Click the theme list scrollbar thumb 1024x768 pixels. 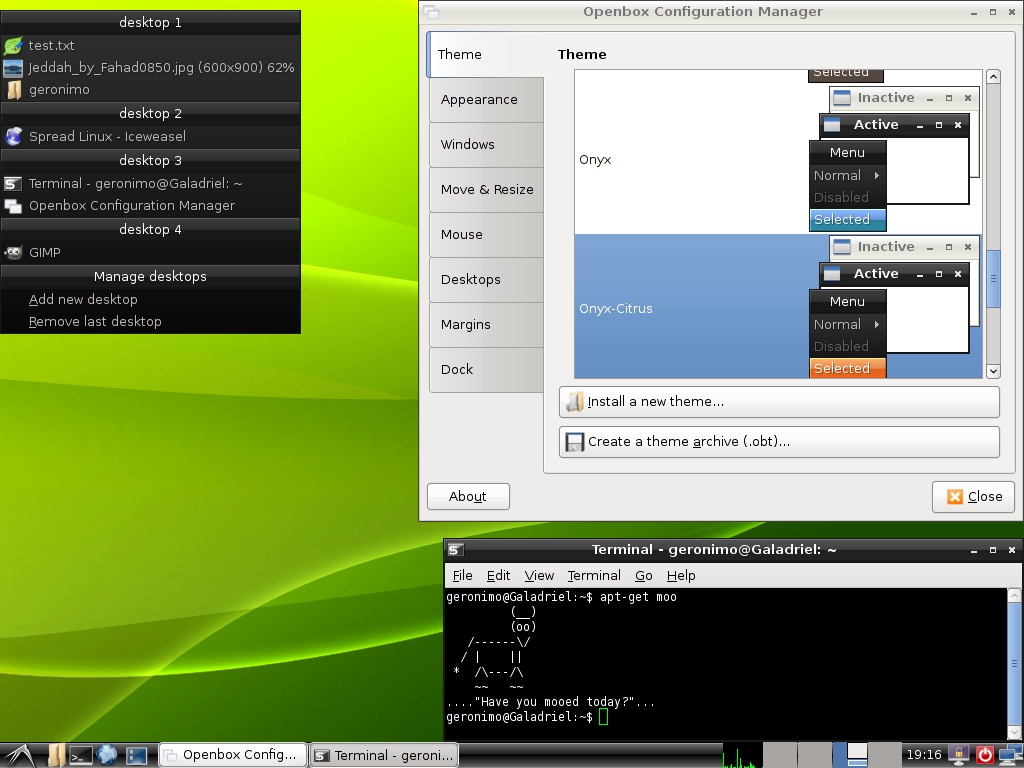click(x=993, y=279)
